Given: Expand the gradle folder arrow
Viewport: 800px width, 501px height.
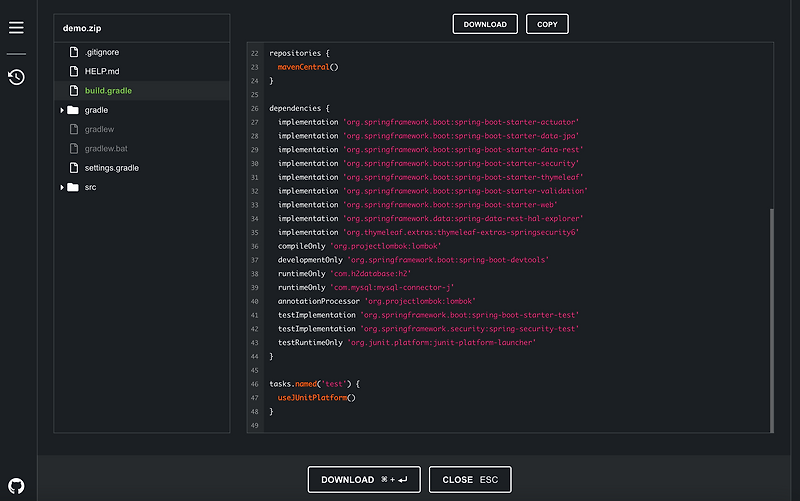Looking at the screenshot, I should 62,110.
